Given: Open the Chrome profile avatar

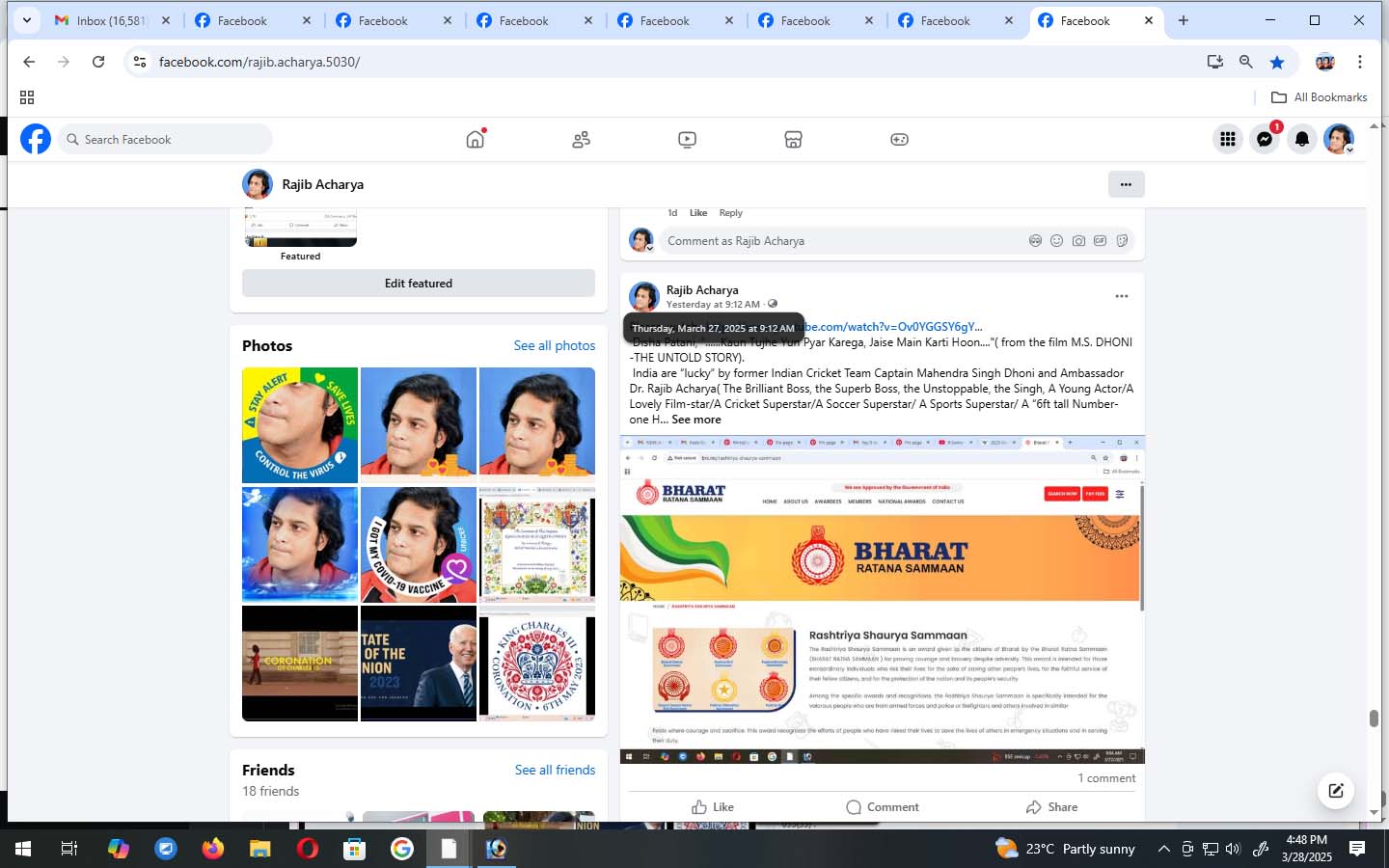Looking at the screenshot, I should pos(1325,62).
